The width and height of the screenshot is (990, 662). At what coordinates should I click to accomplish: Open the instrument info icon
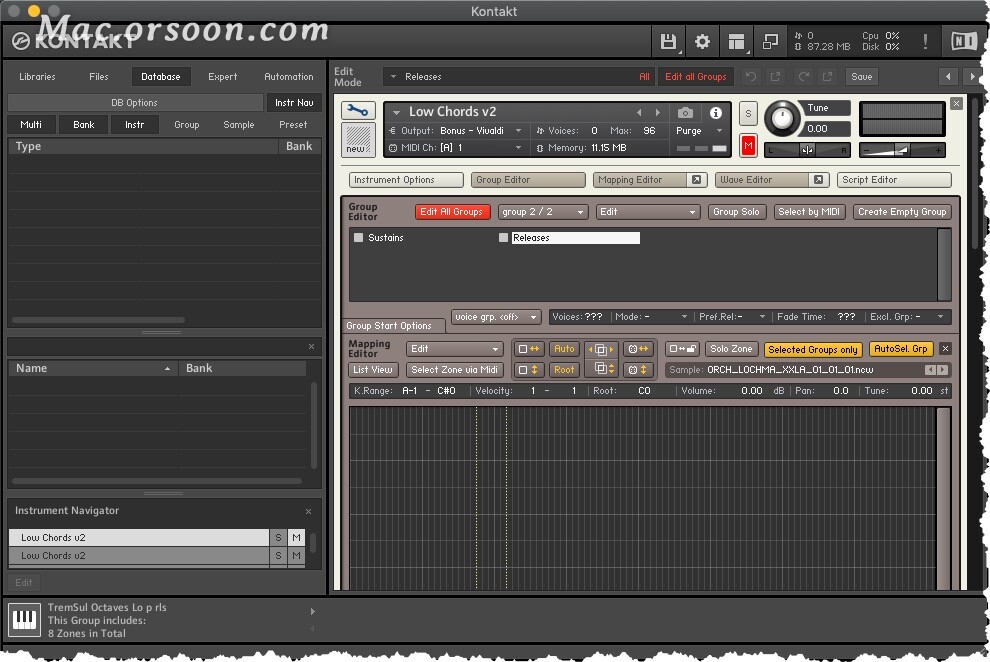(715, 113)
